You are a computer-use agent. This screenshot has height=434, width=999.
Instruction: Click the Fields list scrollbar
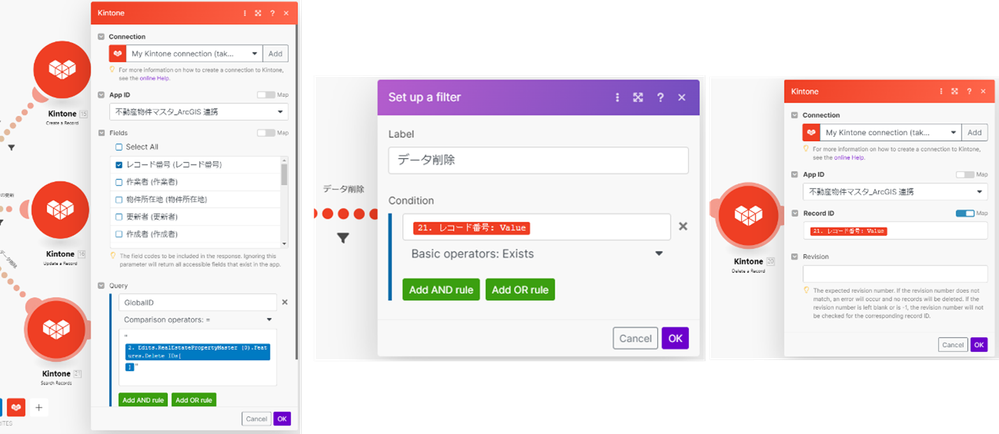[284, 174]
